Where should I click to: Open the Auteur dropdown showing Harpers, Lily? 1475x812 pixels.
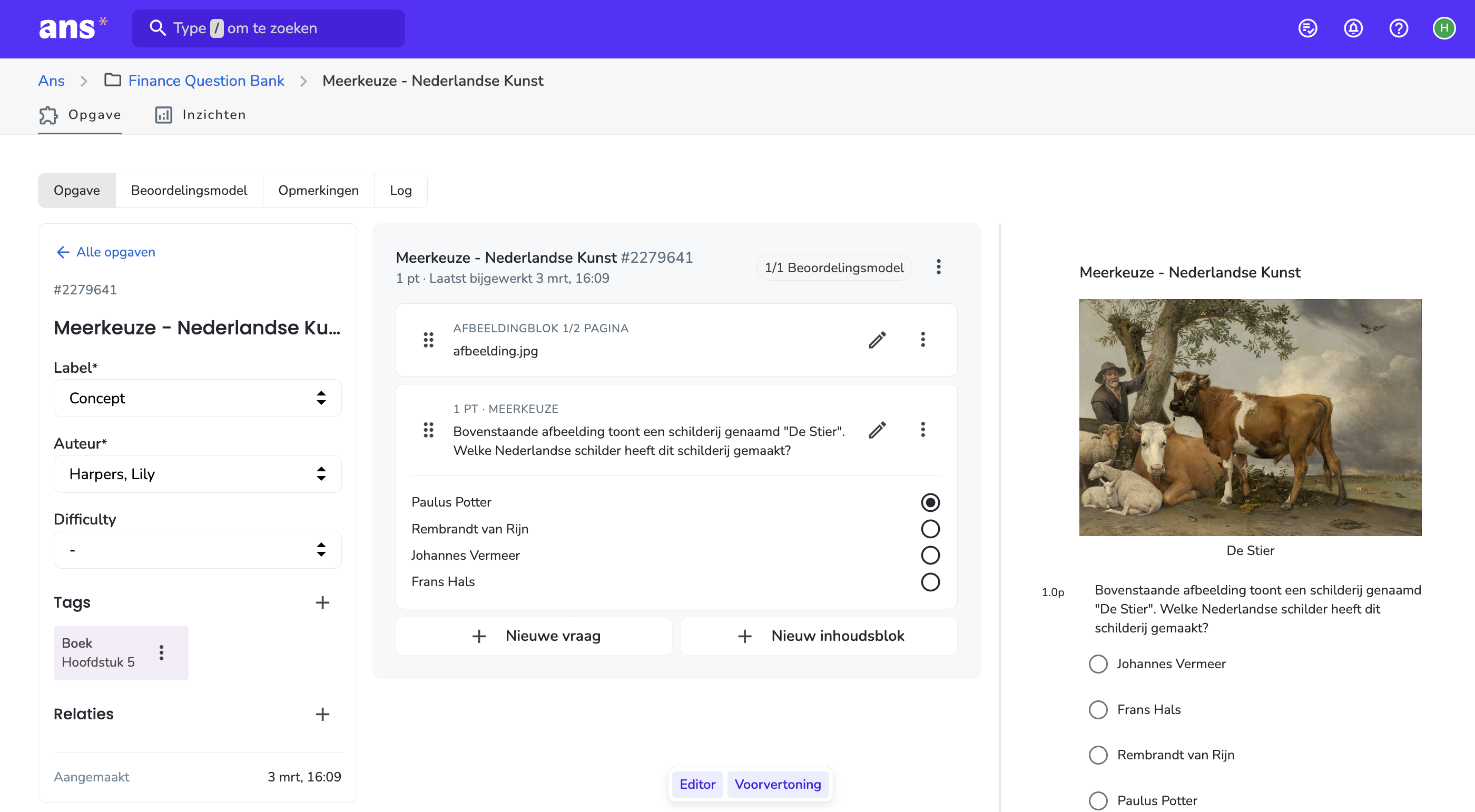click(x=198, y=474)
